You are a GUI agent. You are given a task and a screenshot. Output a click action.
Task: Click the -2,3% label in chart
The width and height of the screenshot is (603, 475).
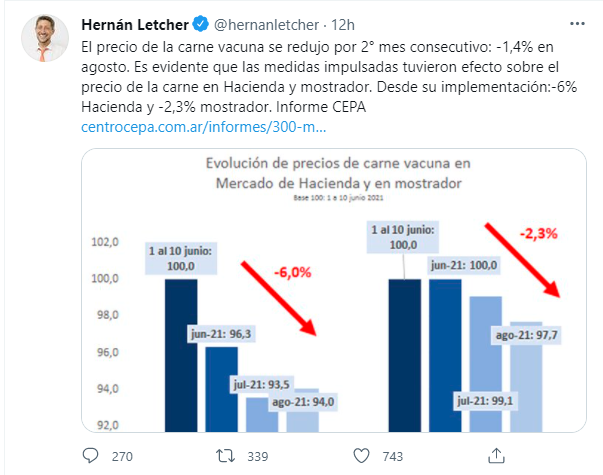(538, 233)
